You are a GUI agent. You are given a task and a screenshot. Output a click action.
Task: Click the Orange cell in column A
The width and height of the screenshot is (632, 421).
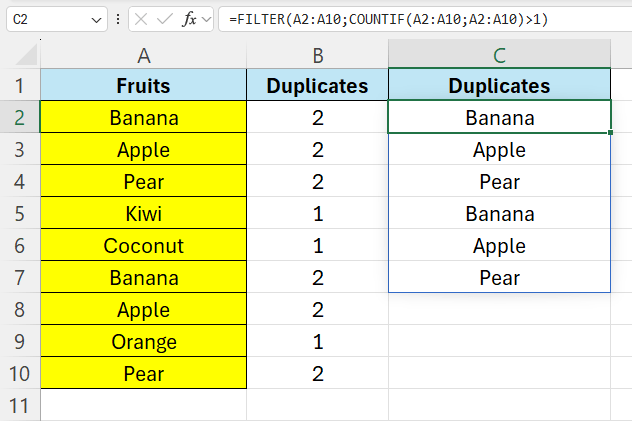(143, 342)
